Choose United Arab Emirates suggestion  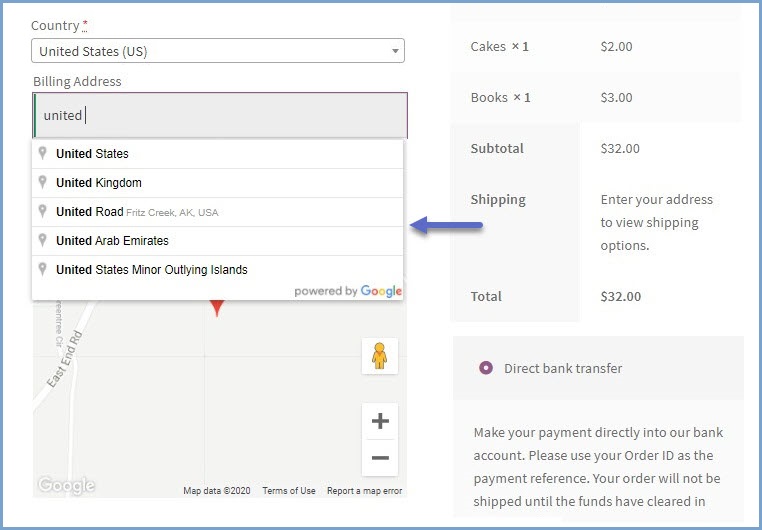[112, 241]
